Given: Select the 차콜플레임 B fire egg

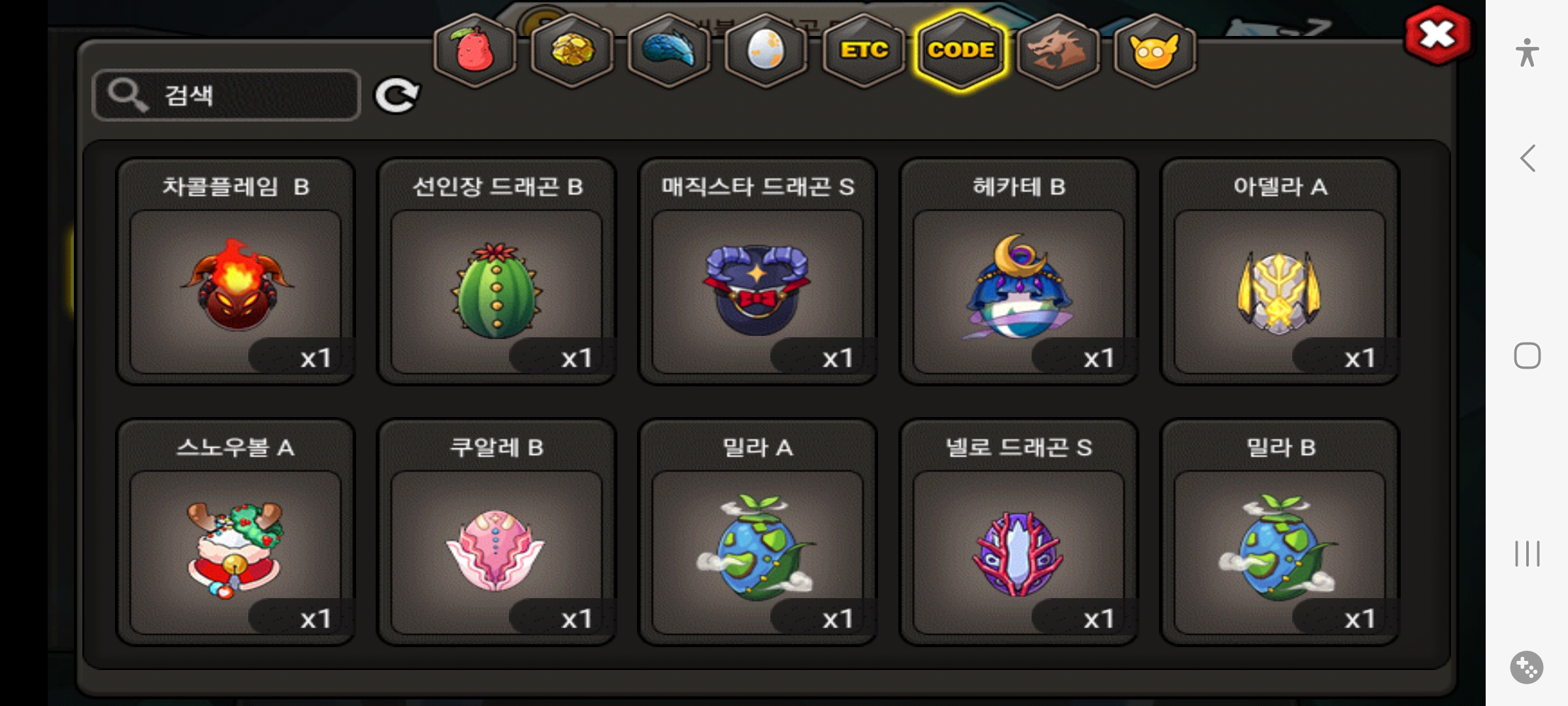Looking at the screenshot, I should (236, 271).
